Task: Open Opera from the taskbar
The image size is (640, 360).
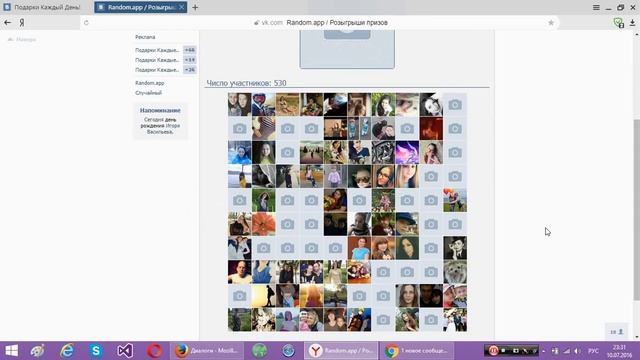Action: [154, 351]
